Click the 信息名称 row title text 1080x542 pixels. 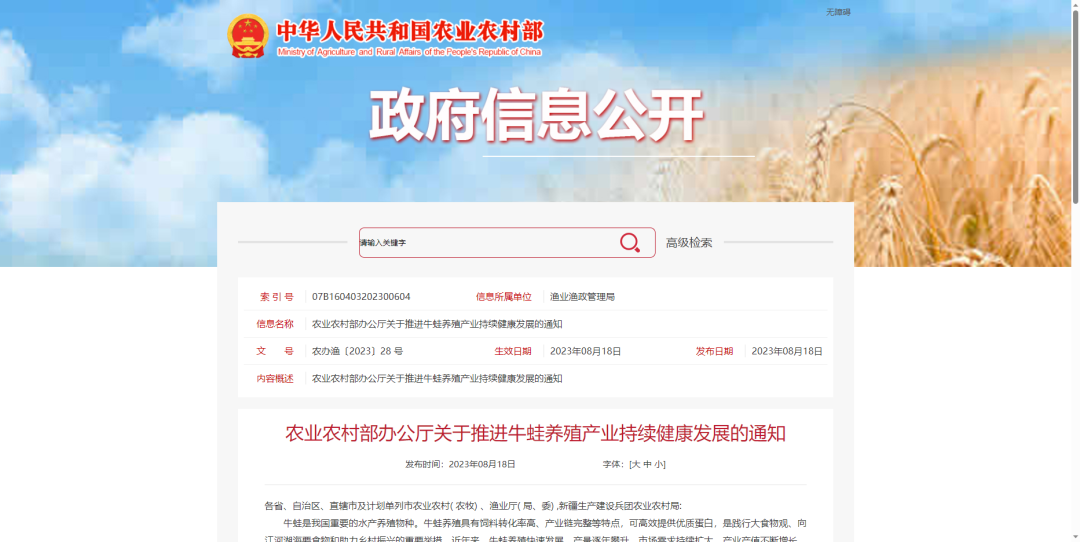pyautogui.click(x=437, y=324)
